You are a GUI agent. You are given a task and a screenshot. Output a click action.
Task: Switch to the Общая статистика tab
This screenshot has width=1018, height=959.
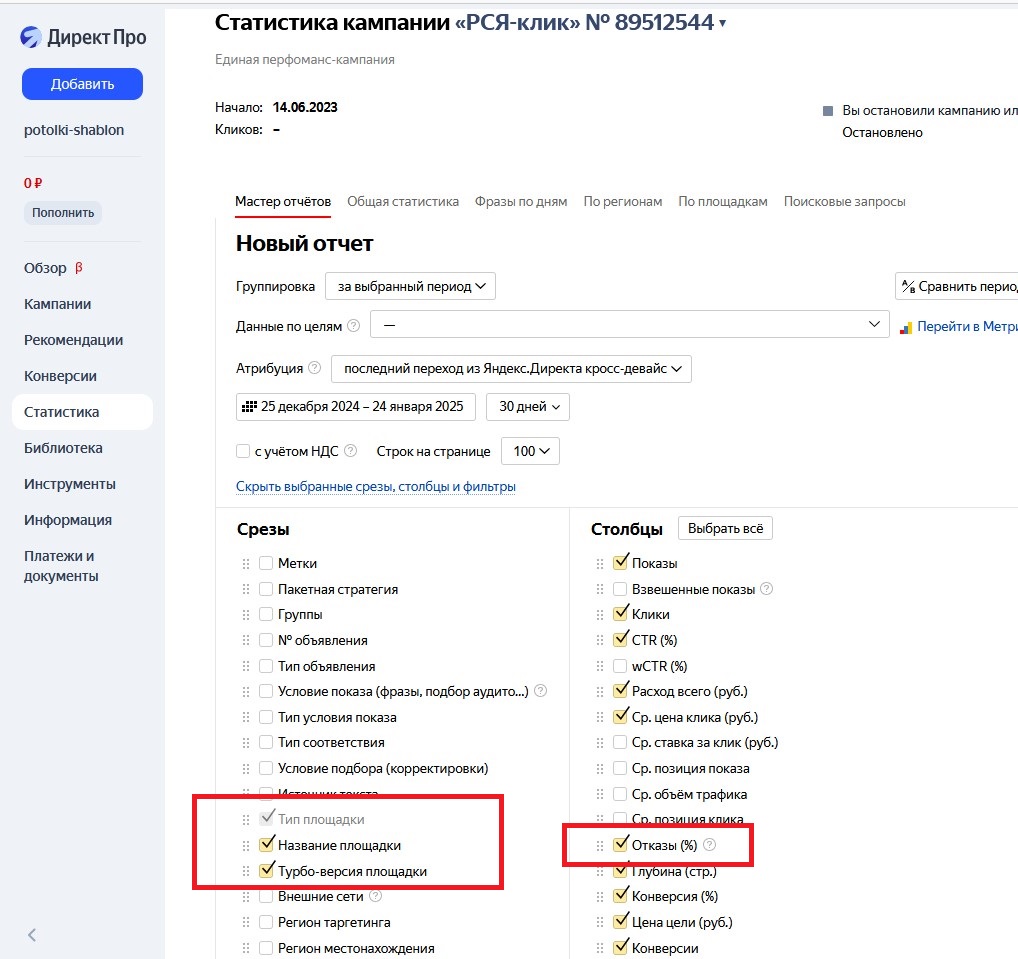tap(403, 201)
